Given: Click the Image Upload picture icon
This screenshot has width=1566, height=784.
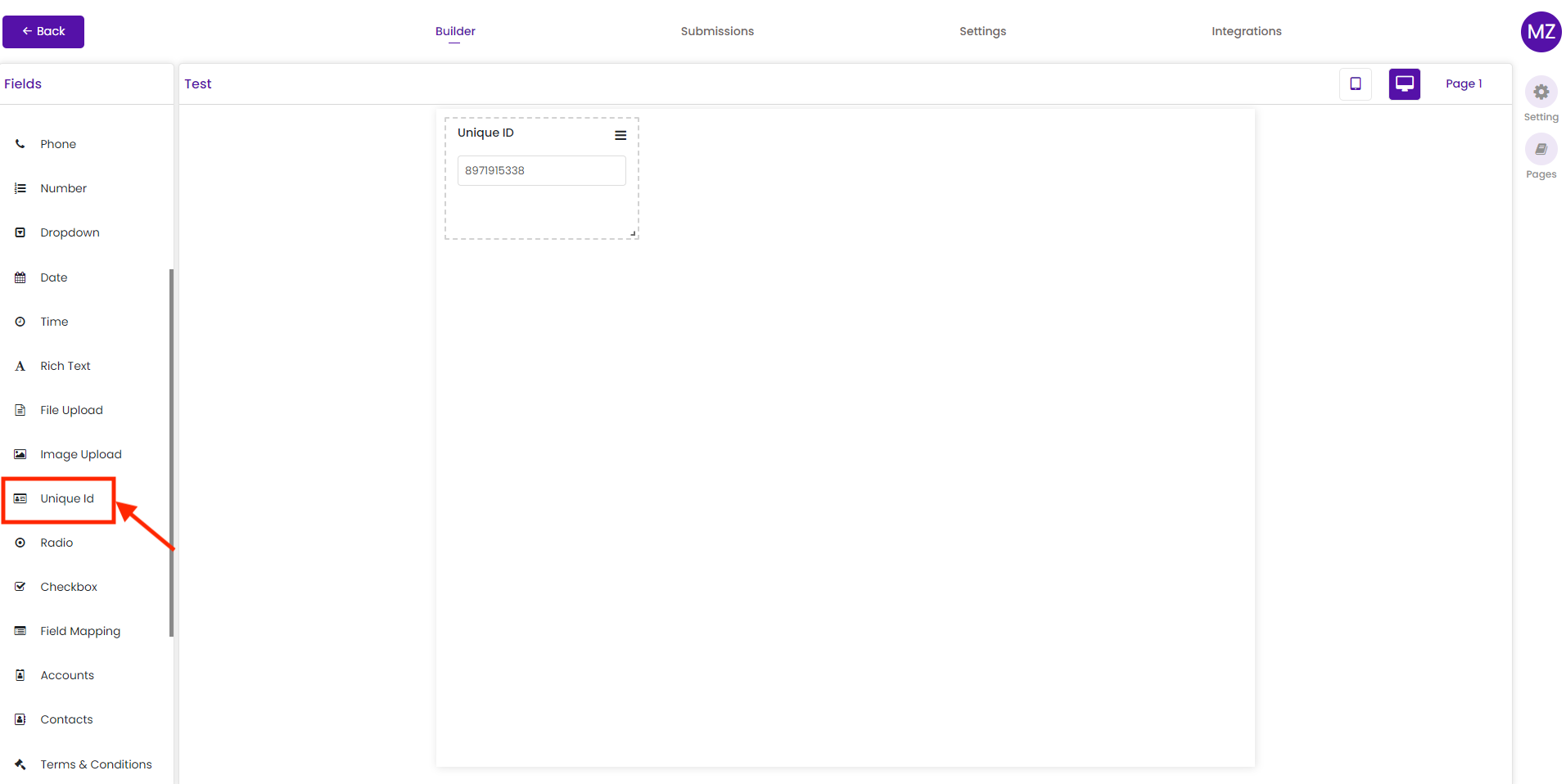Looking at the screenshot, I should coord(20,454).
